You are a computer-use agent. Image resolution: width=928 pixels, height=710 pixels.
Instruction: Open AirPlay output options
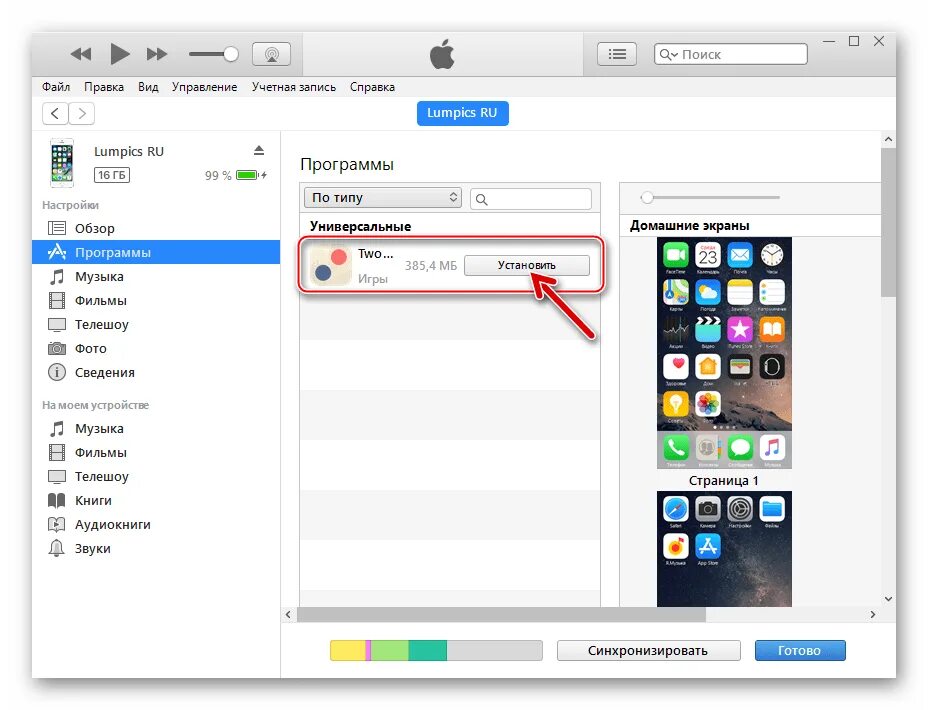pos(272,54)
